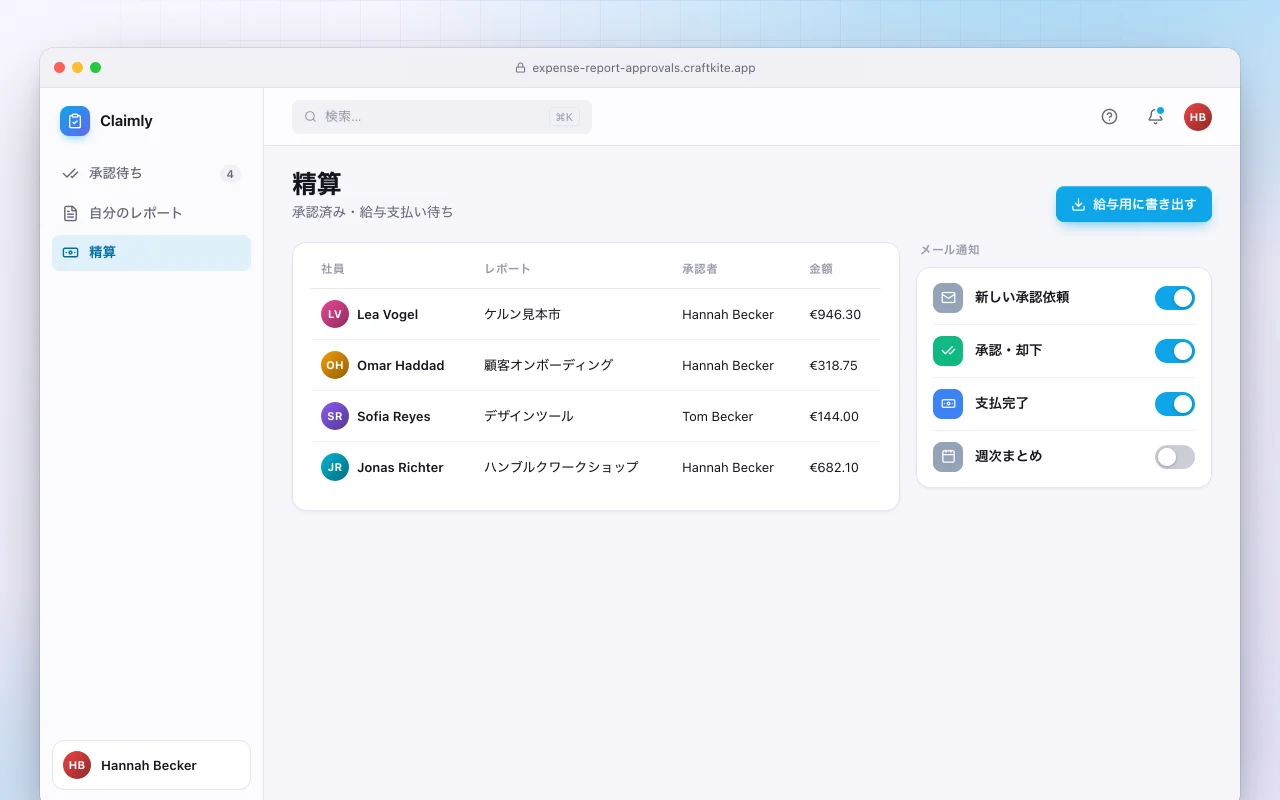Click the amount €682.10
The height and width of the screenshot is (800, 1280).
834,467
